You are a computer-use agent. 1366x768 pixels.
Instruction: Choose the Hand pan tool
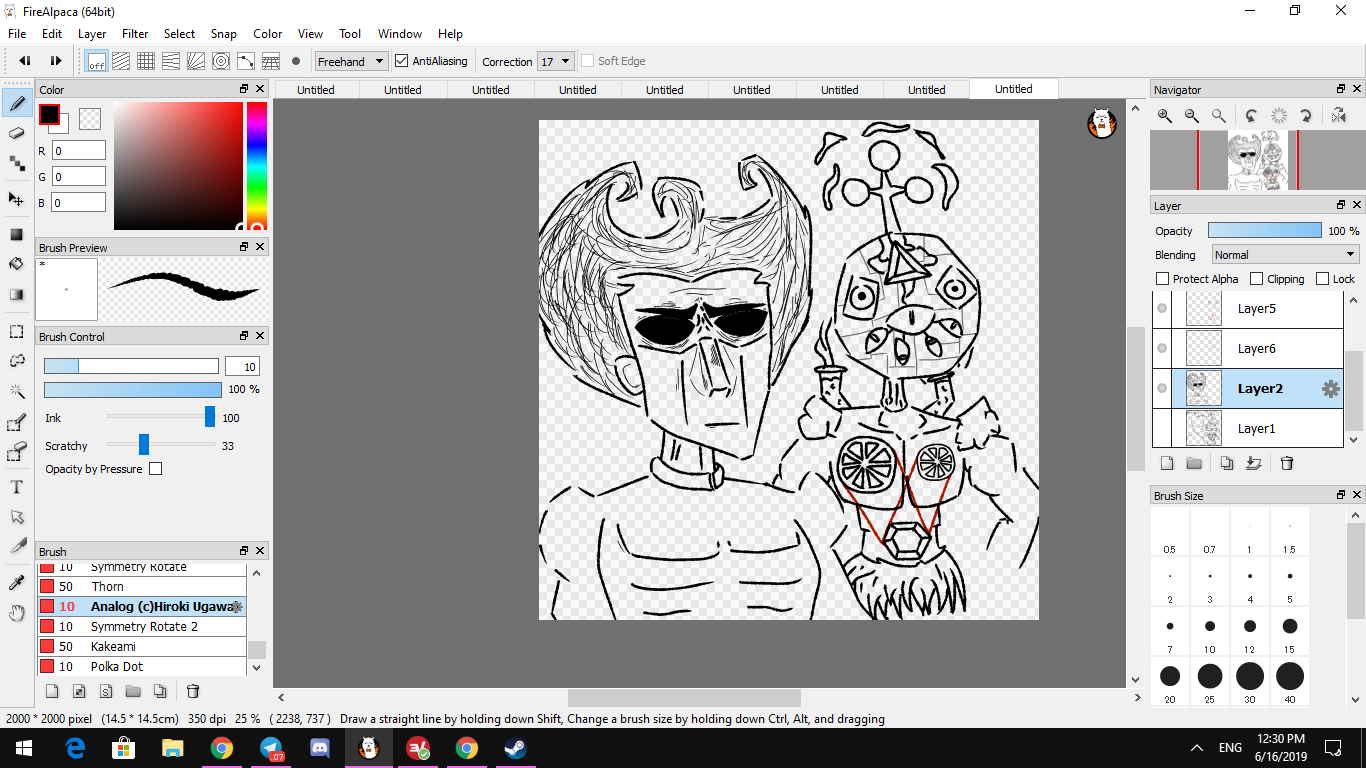tap(16, 613)
